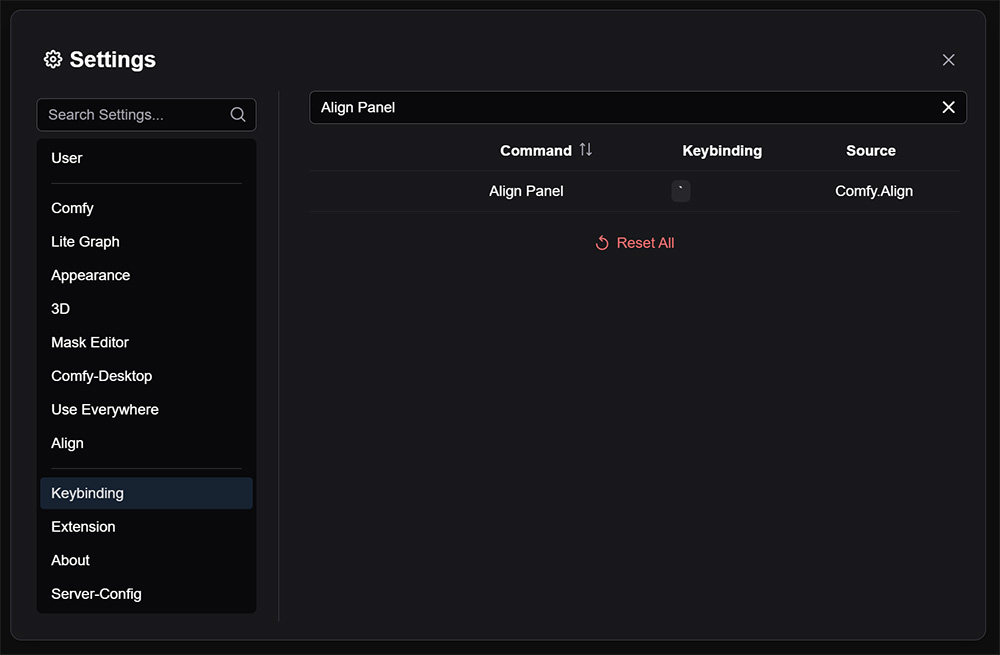
Task: Select the Appearance settings category
Action: (x=90, y=275)
